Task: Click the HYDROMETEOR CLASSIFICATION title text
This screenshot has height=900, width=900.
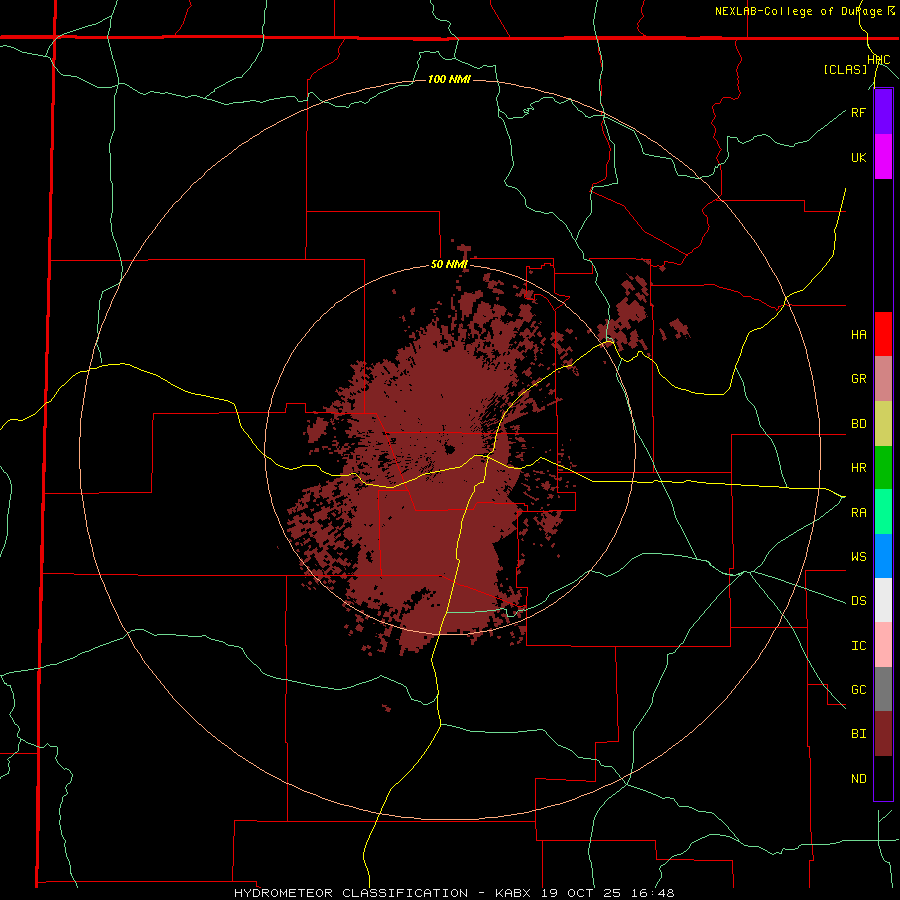Action: point(351,893)
